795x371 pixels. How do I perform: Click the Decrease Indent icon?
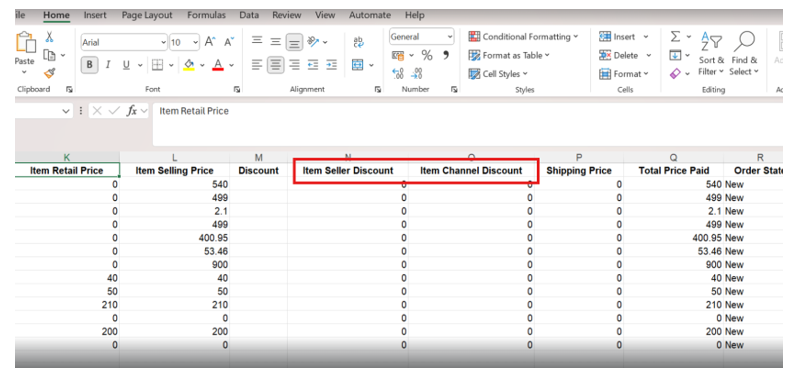coord(313,65)
